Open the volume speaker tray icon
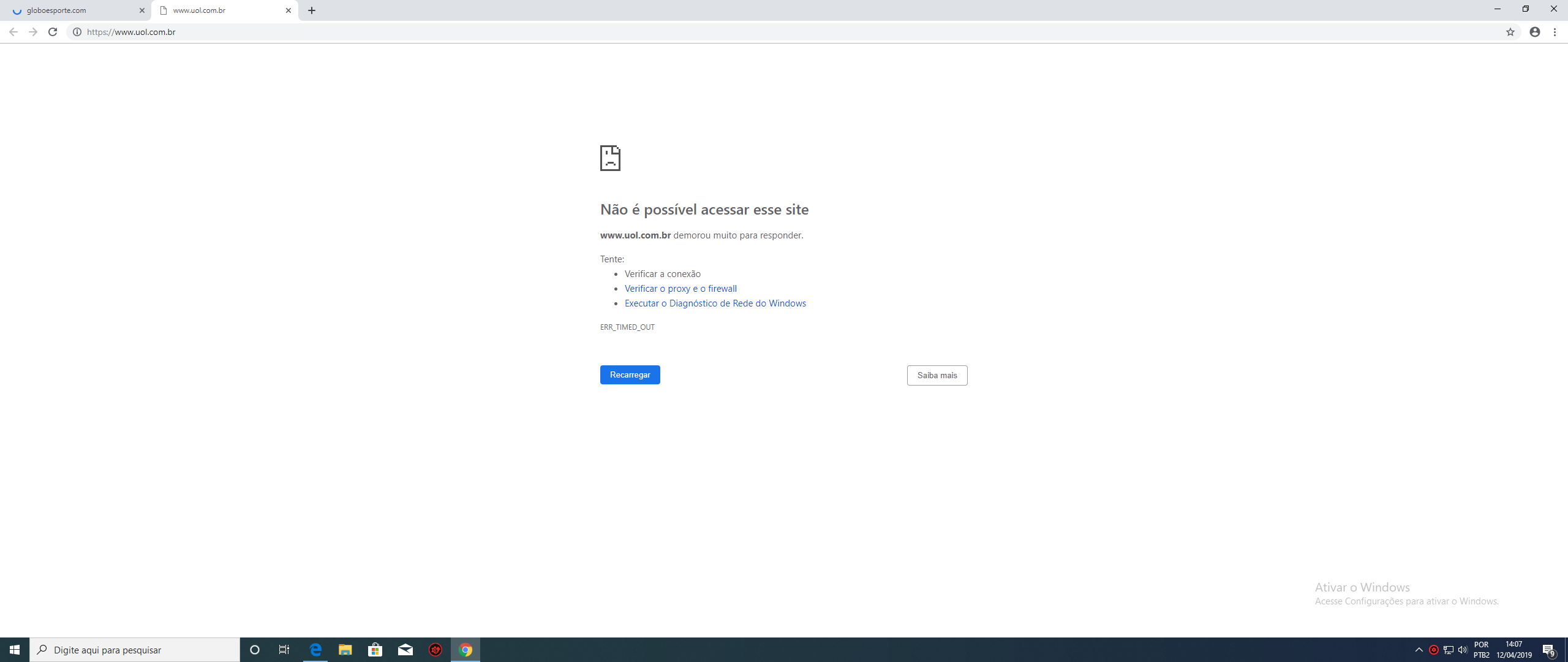 coord(1463,650)
